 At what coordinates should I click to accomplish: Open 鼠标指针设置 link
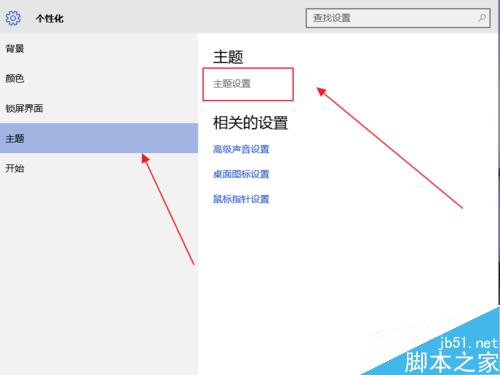(241, 199)
